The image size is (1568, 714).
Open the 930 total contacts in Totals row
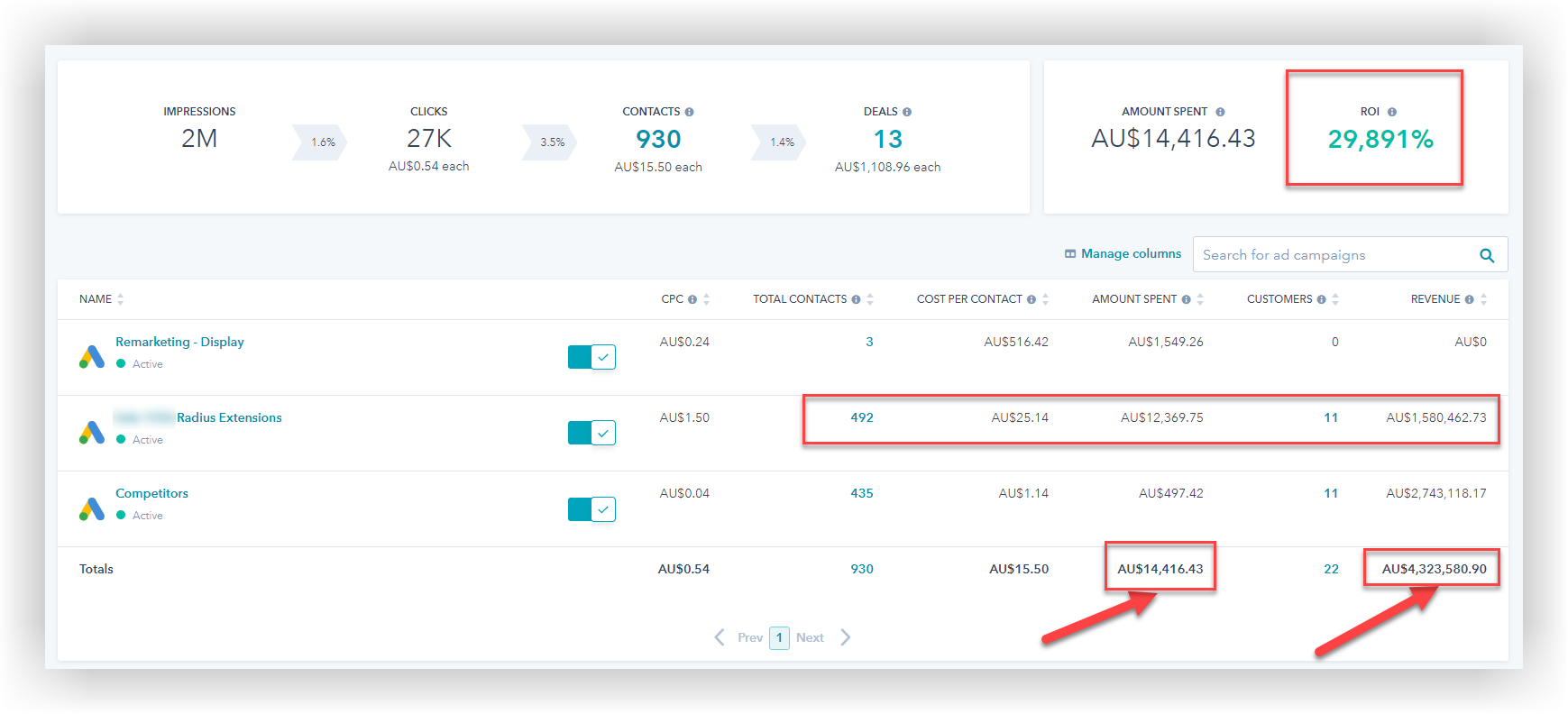click(x=862, y=569)
